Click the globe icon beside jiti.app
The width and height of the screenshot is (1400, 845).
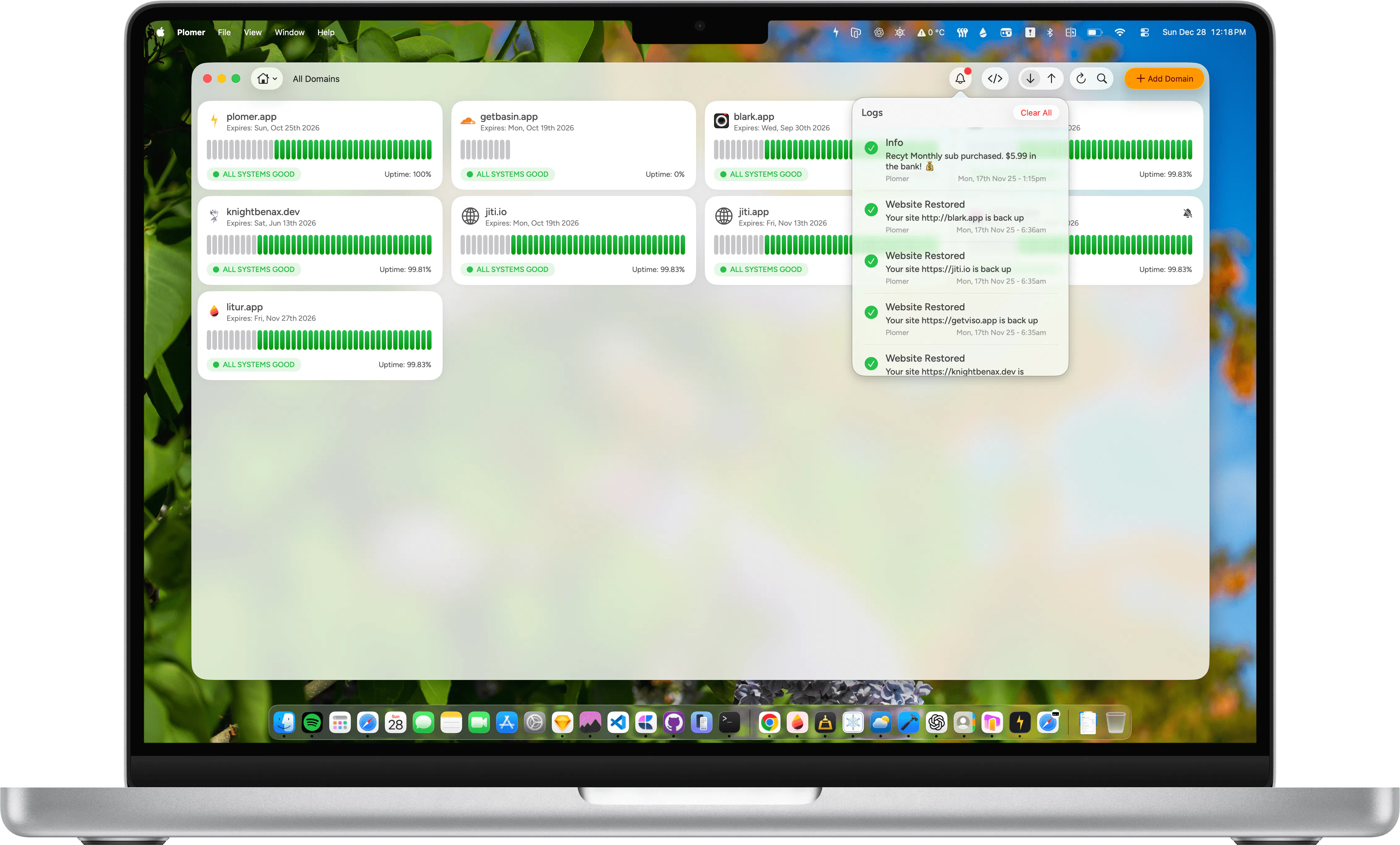[x=723, y=216]
